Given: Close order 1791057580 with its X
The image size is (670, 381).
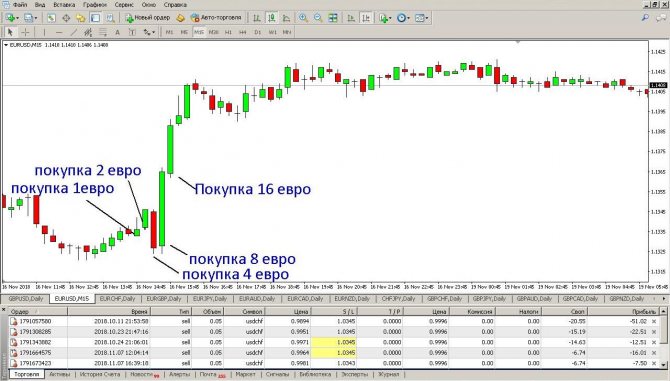Looking at the screenshot, I should pyautogui.click(x=654, y=321).
